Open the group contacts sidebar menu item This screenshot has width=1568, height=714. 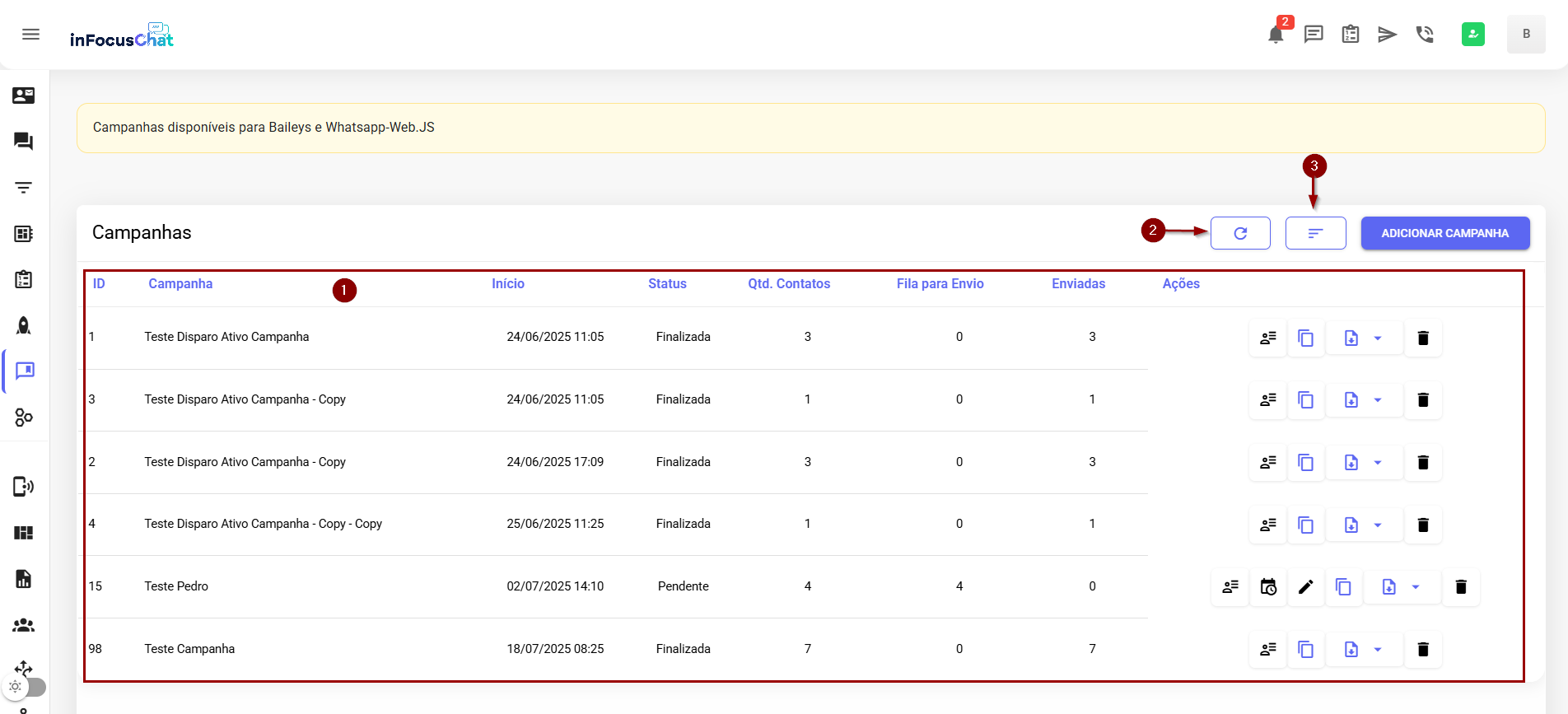pyautogui.click(x=24, y=625)
